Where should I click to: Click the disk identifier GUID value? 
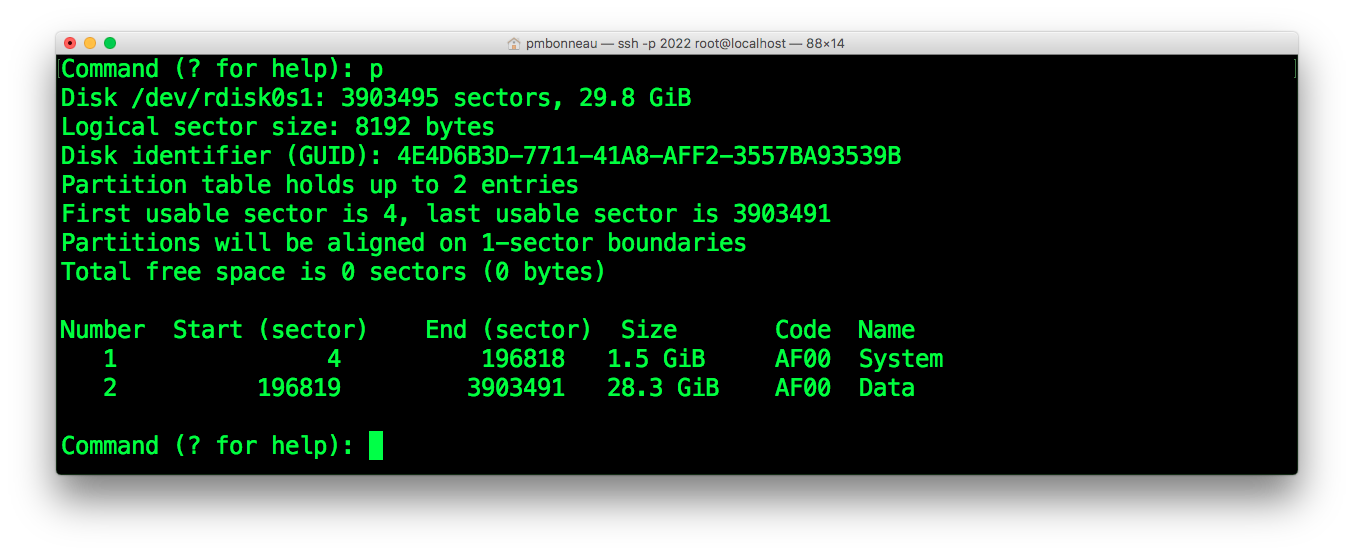coord(649,156)
